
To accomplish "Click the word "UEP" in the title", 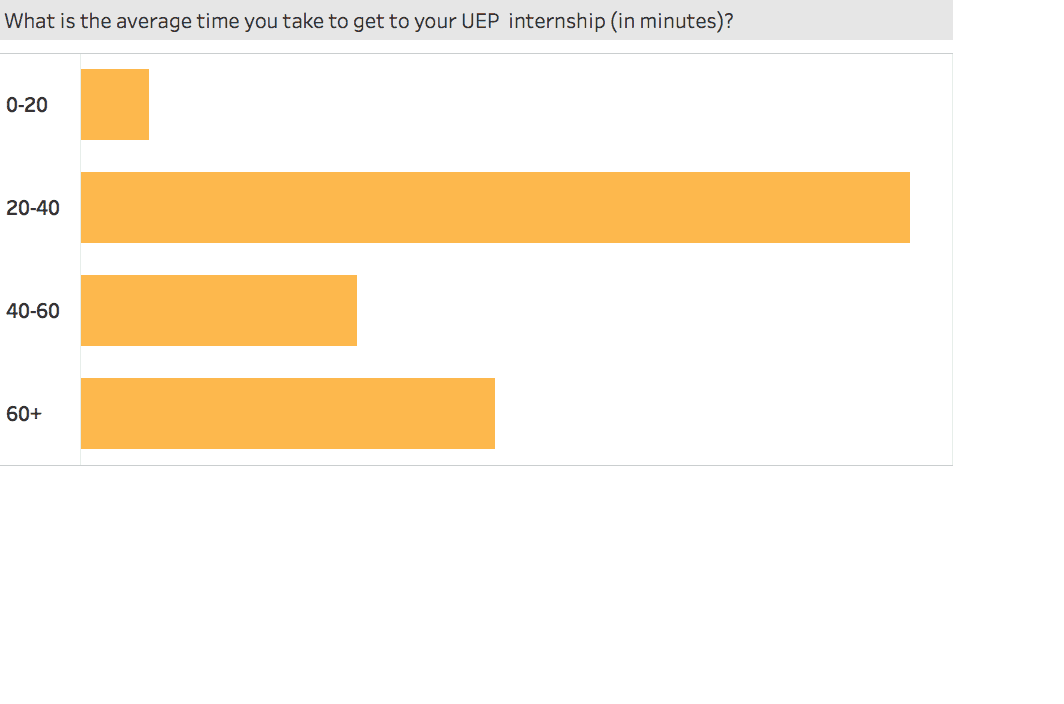I will click(476, 21).
